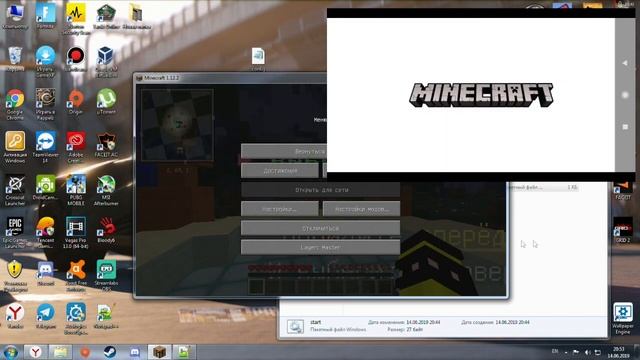
Task: Launch Vegas Pro 13.0 from the desktop
Action: (x=76, y=232)
